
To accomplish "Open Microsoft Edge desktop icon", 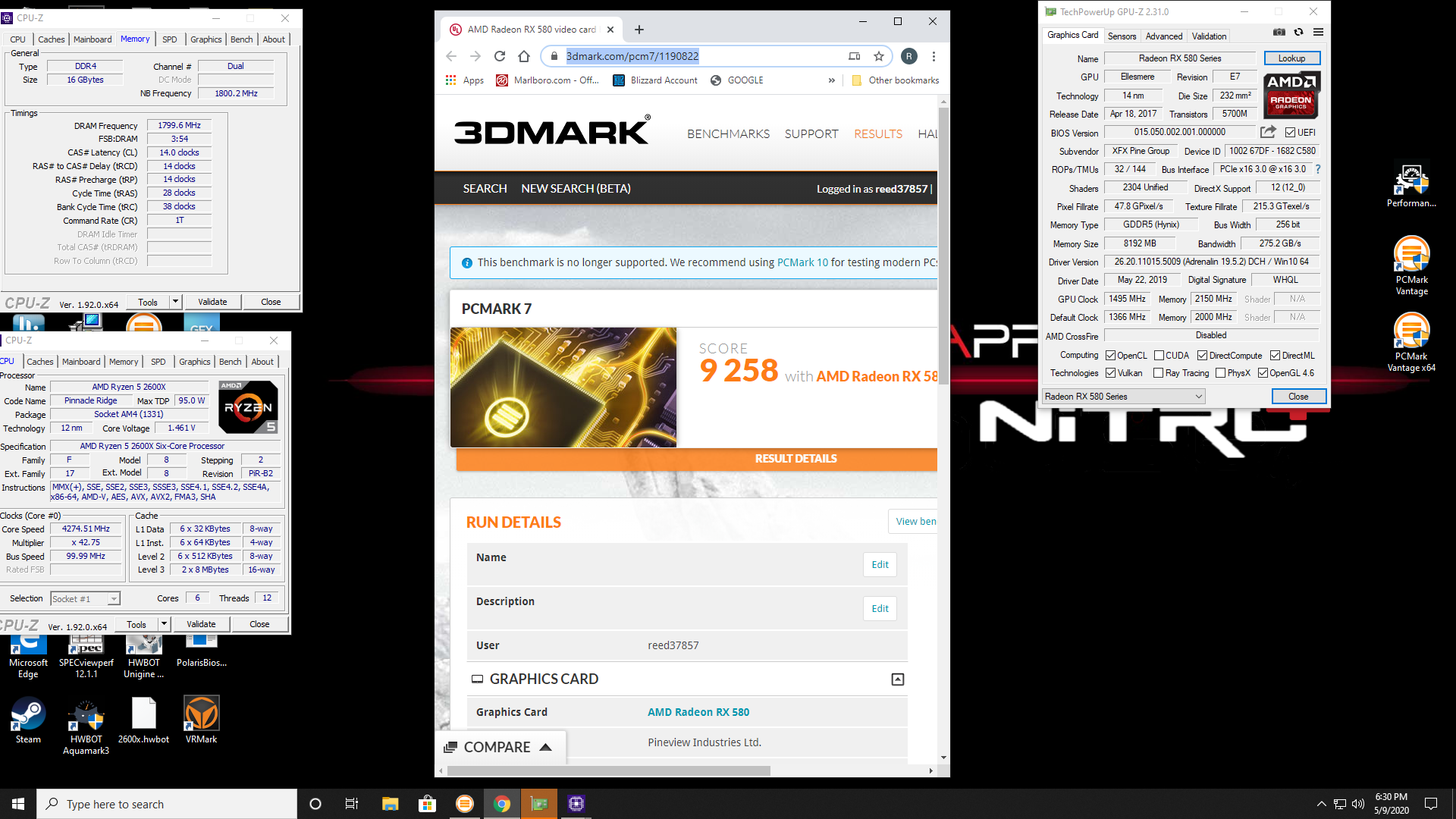I will point(28,657).
